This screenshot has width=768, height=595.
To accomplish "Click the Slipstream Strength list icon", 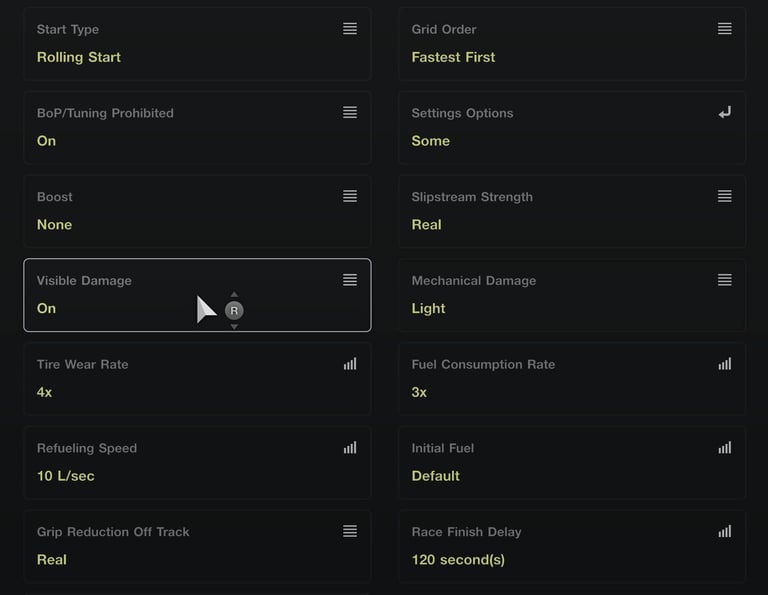I will (725, 197).
